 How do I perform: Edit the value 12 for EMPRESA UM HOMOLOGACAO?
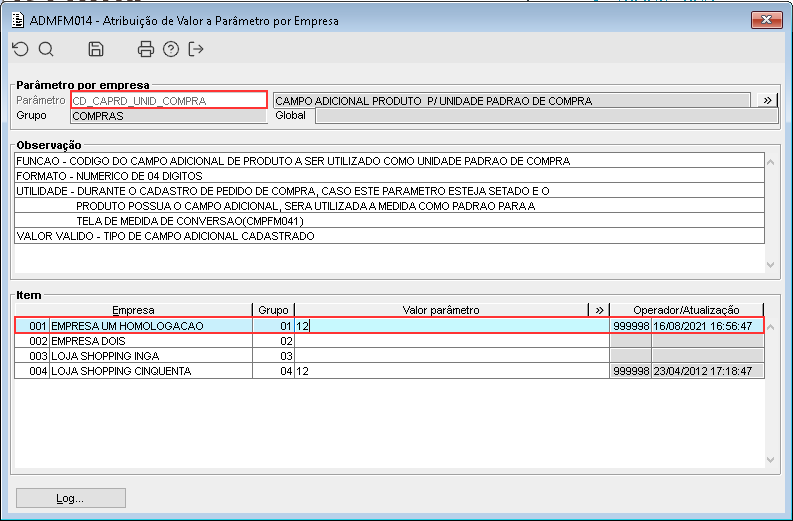[452, 326]
